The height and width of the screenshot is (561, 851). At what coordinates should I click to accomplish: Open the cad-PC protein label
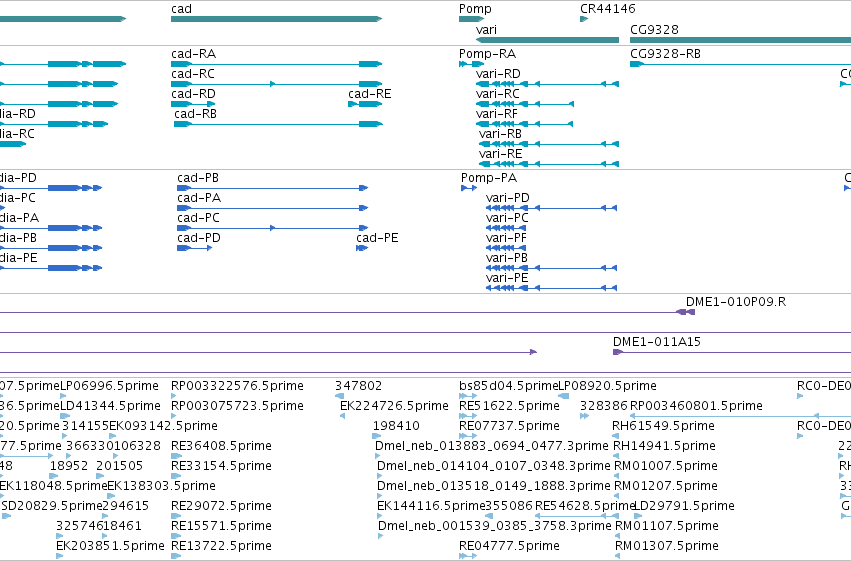pos(198,218)
